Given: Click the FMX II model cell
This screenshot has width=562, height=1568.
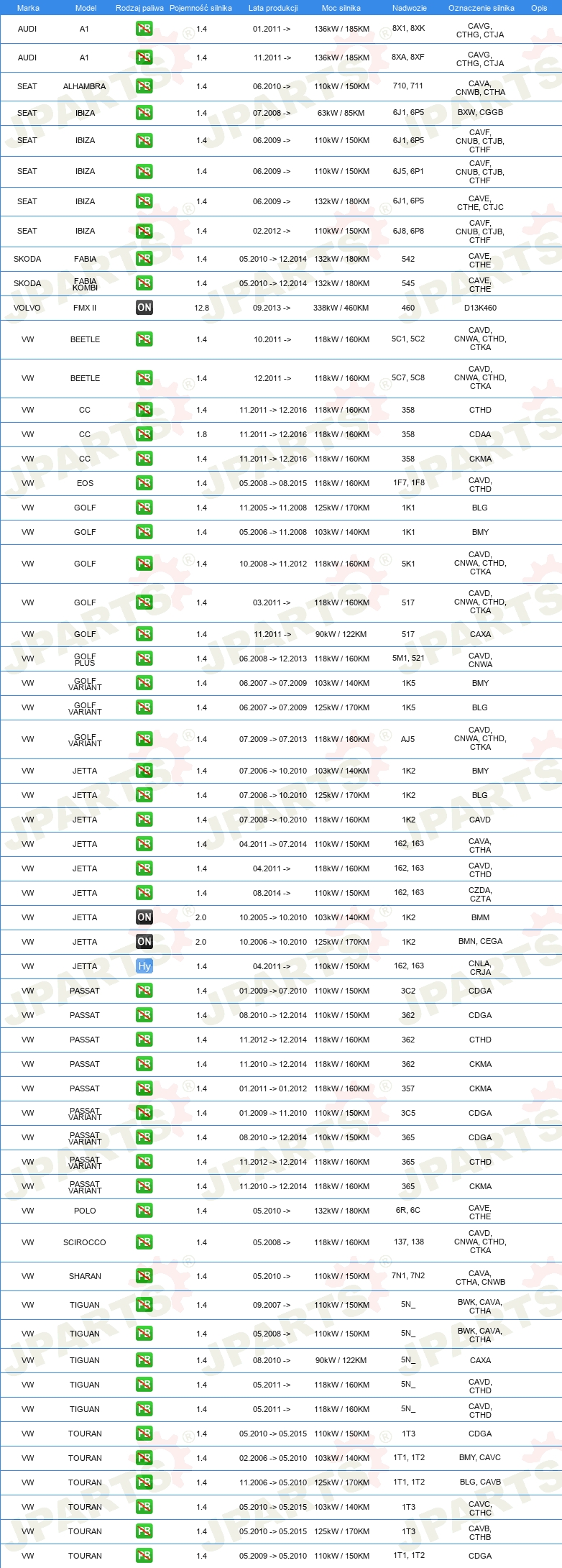Looking at the screenshot, I should (x=85, y=308).
